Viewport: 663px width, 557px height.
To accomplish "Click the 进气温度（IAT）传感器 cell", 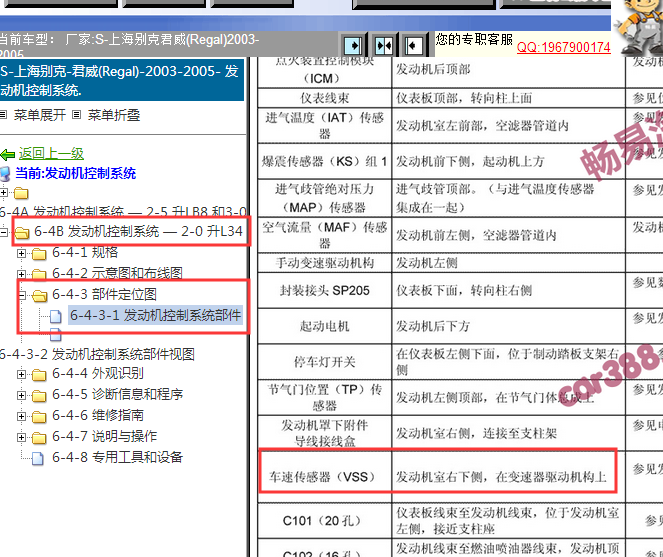I will 324,126.
